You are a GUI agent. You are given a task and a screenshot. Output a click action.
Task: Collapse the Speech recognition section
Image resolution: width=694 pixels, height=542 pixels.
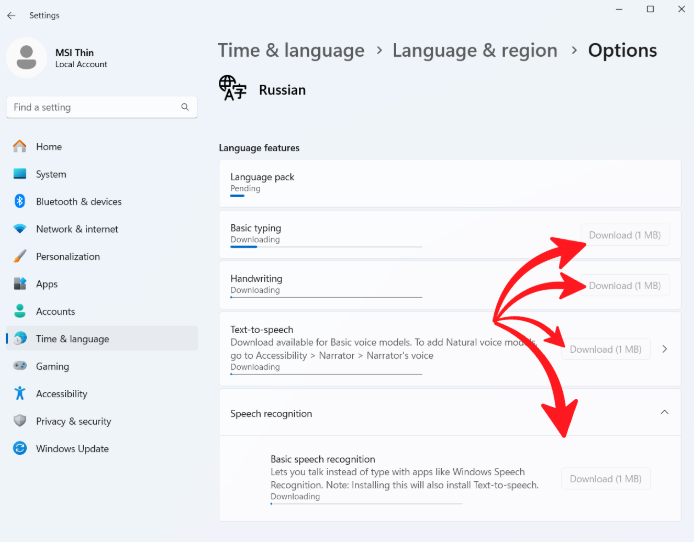[664, 413]
